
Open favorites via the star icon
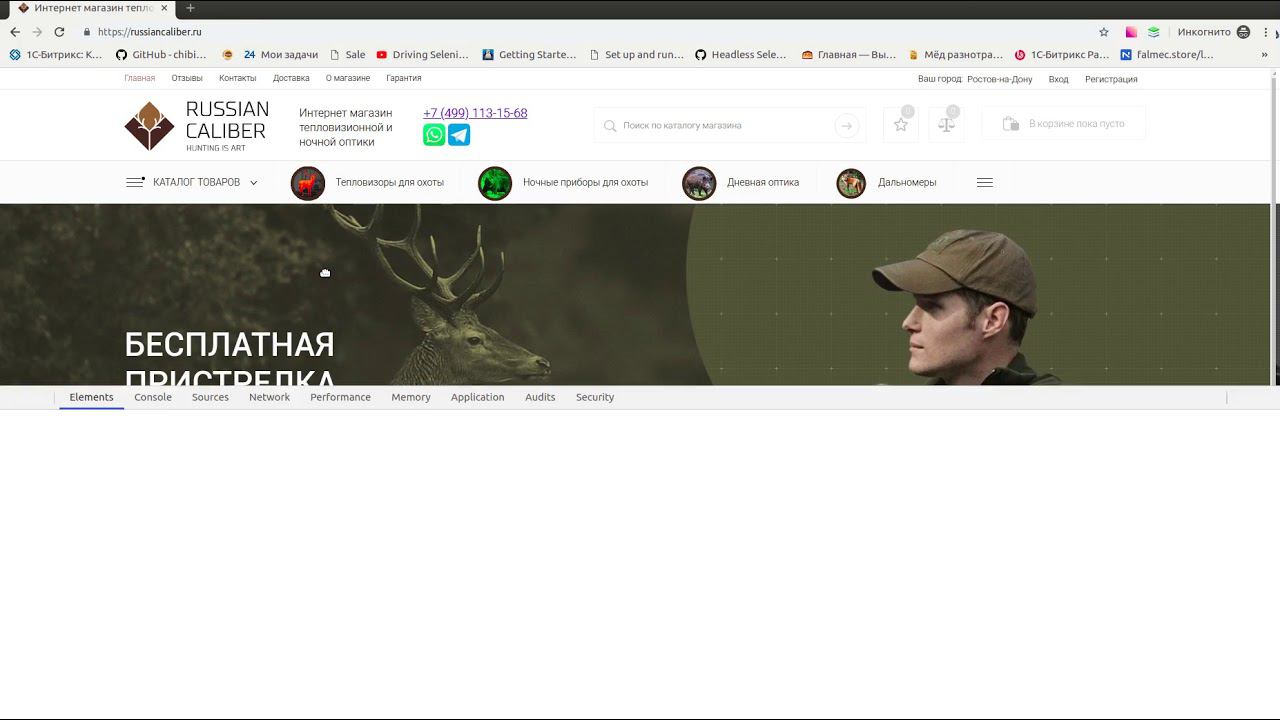click(901, 125)
